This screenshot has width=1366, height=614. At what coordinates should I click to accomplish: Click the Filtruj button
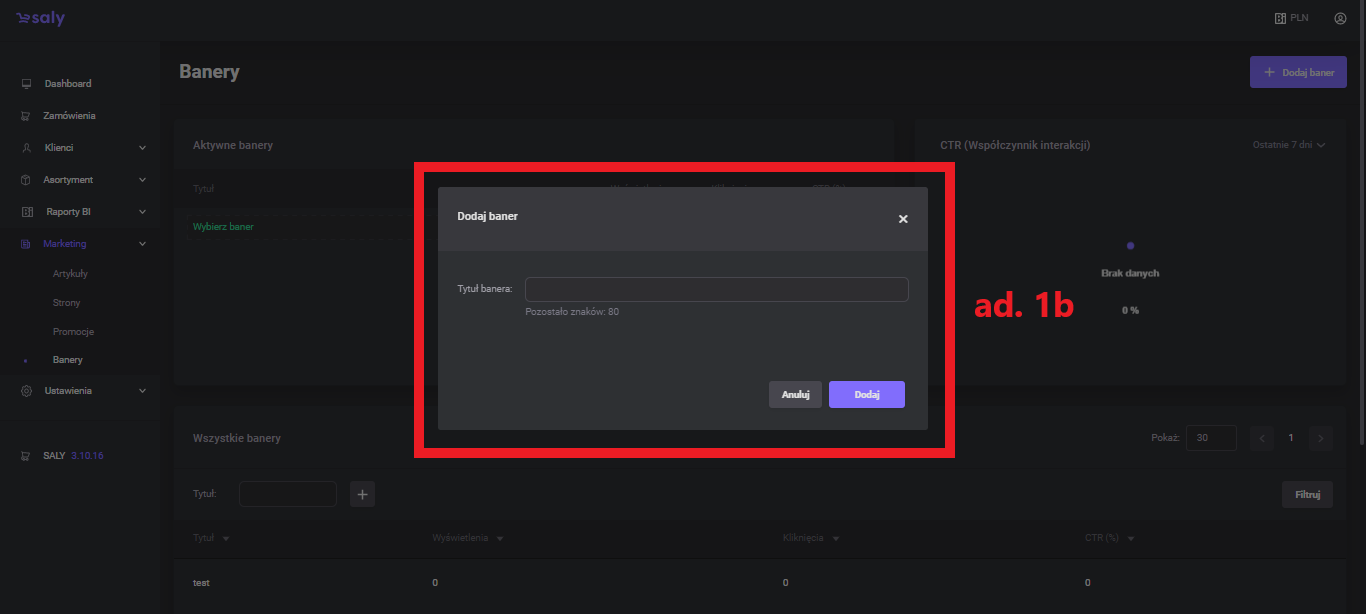[1307, 494]
